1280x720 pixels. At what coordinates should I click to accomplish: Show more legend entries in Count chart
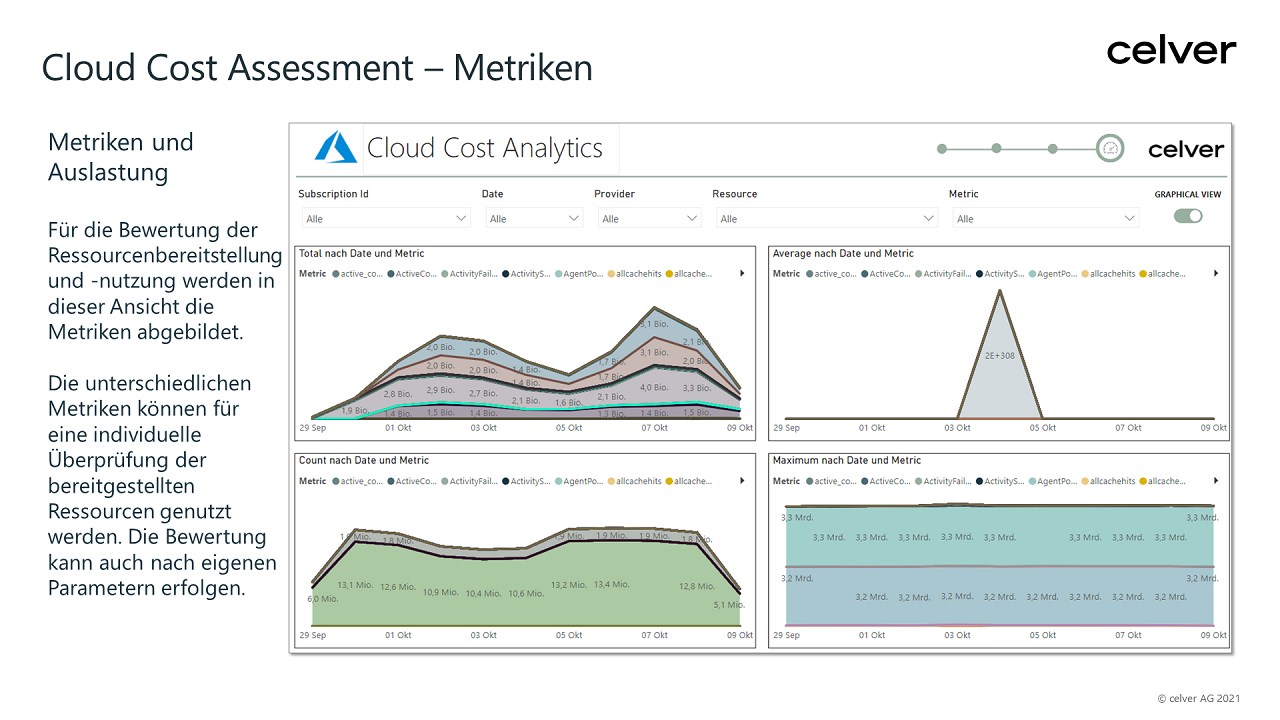742,481
